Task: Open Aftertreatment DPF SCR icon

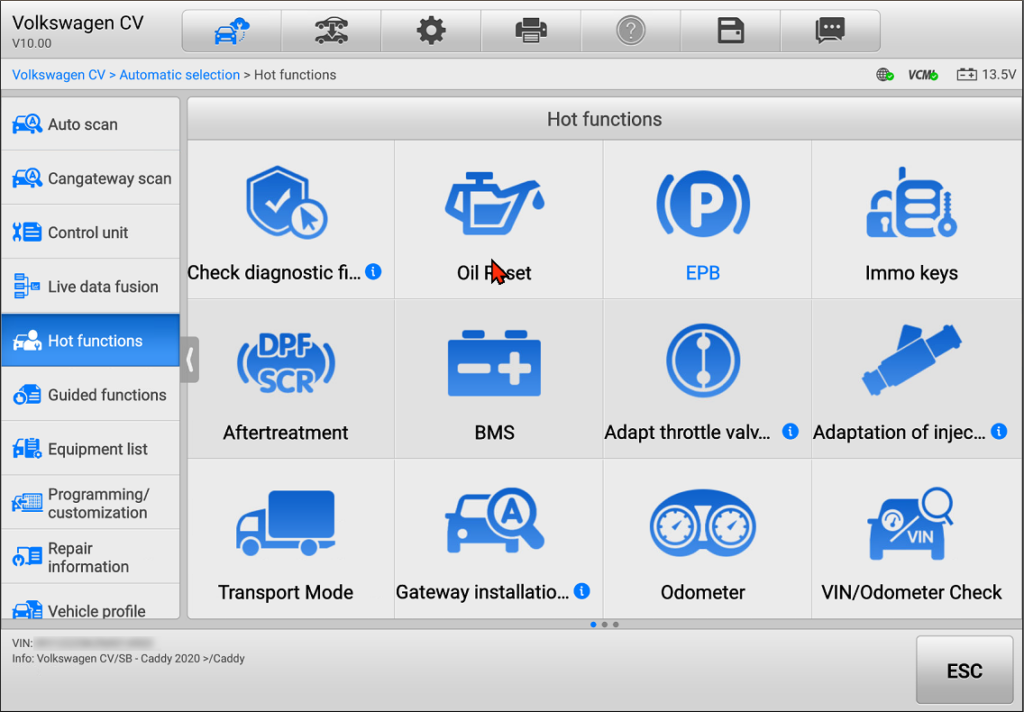Action: (x=286, y=363)
